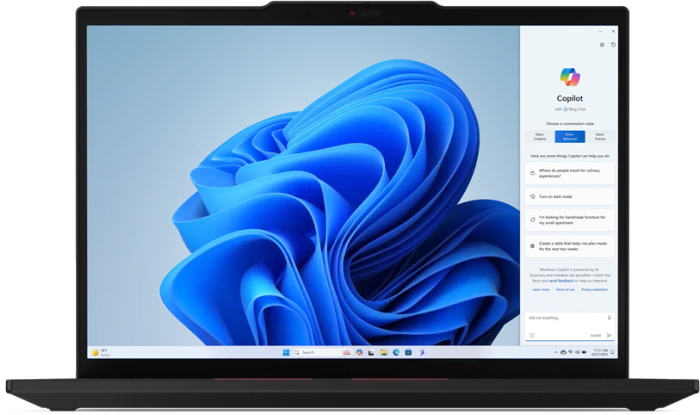Viewport: 700px width, 415px height.
Task: Launch Microsoft Edge from taskbar
Action: click(396, 353)
